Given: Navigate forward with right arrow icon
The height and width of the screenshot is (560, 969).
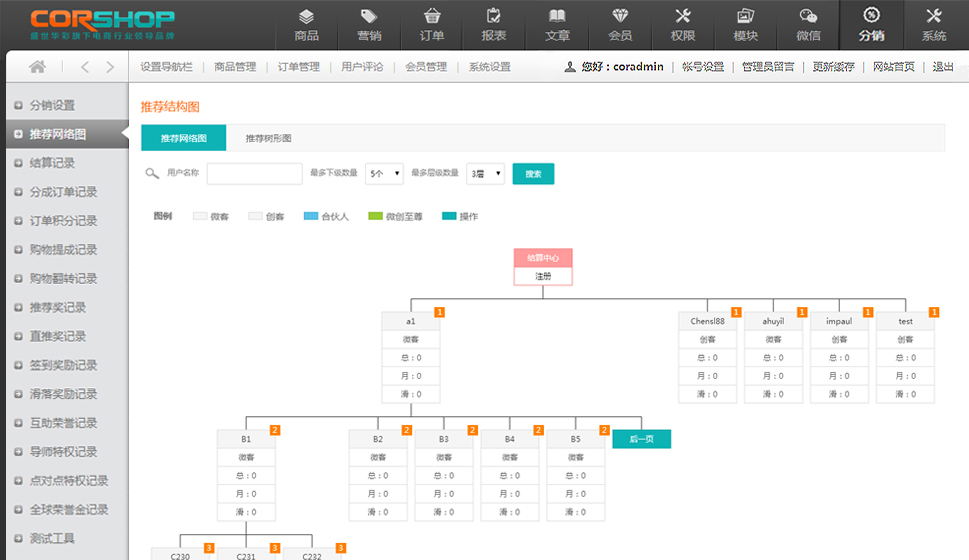Looking at the screenshot, I should 110,67.
